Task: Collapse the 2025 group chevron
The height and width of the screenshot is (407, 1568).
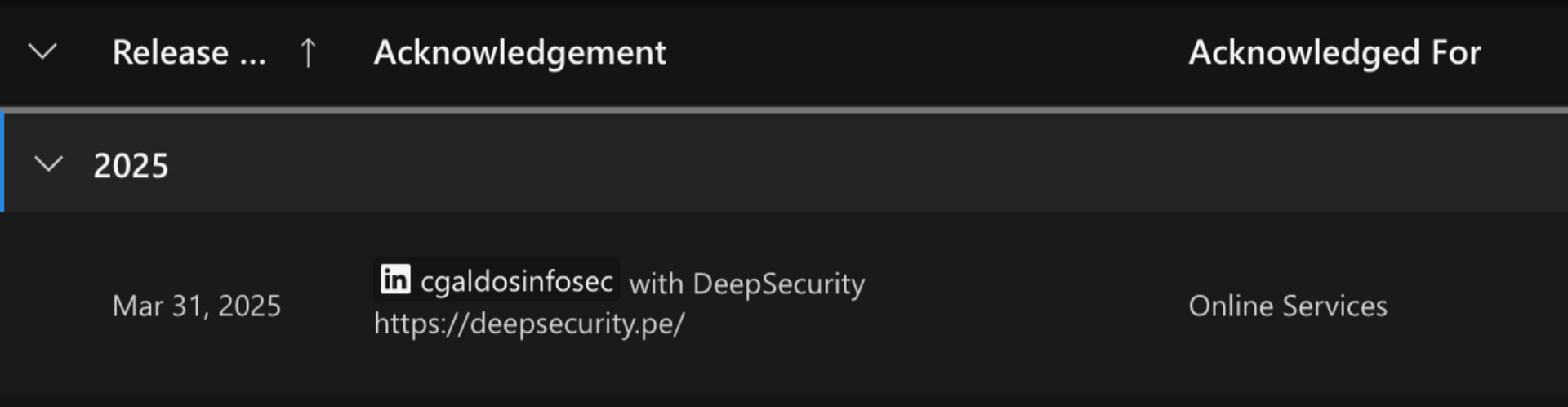Action: [x=49, y=164]
